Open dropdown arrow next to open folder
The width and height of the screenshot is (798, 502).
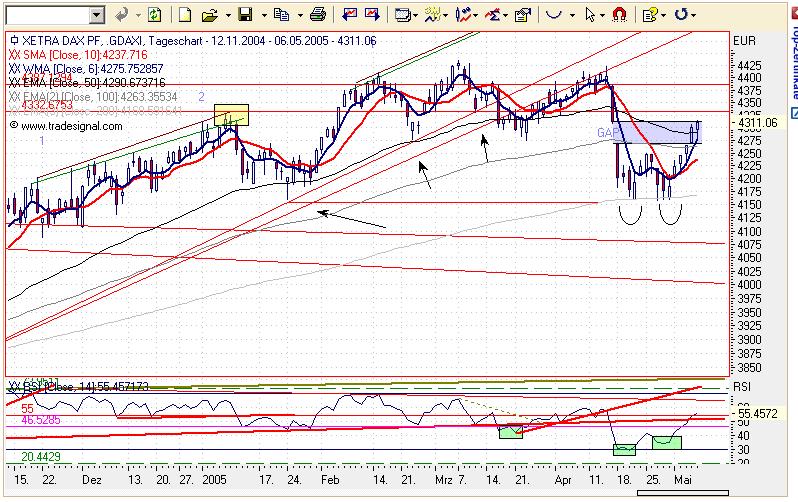click(x=227, y=16)
